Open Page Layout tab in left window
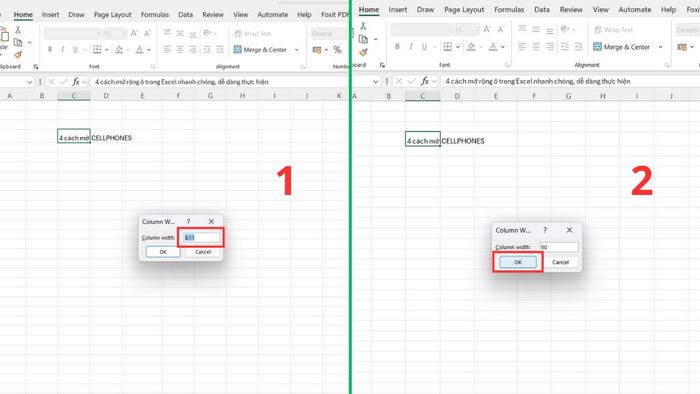 click(112, 14)
